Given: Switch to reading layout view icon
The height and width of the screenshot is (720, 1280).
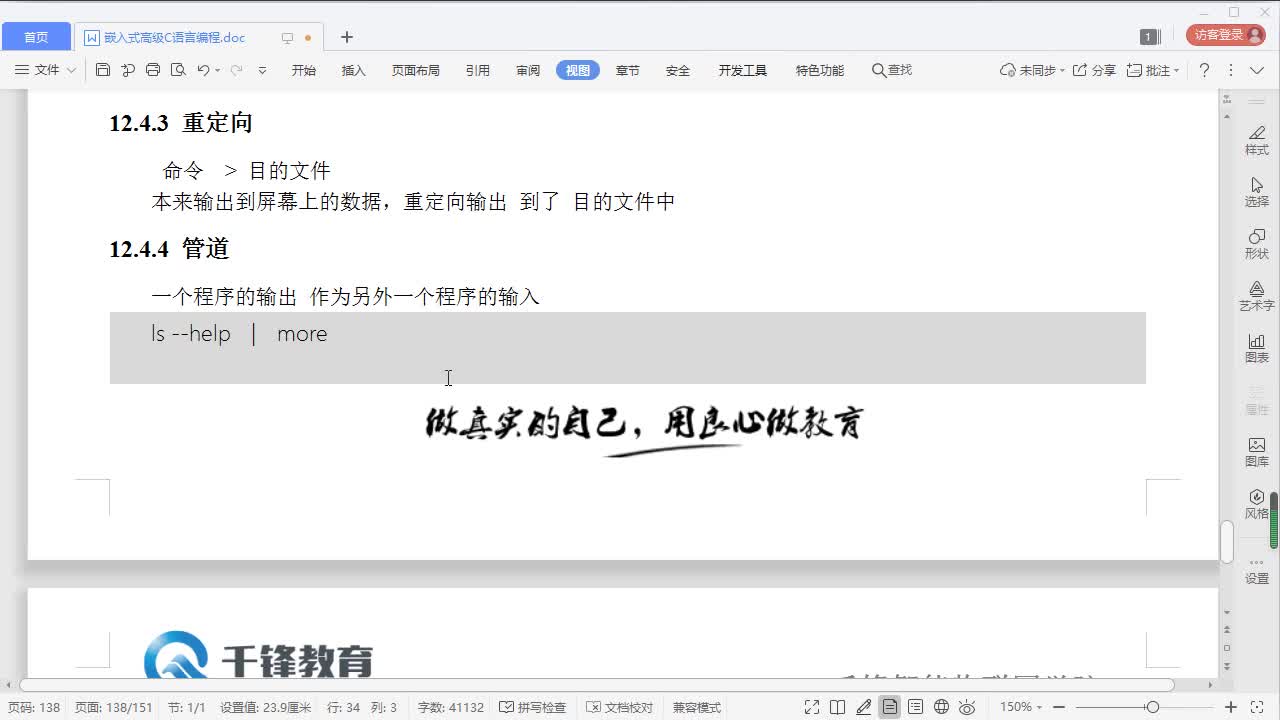Looking at the screenshot, I should pyautogui.click(x=838, y=707).
